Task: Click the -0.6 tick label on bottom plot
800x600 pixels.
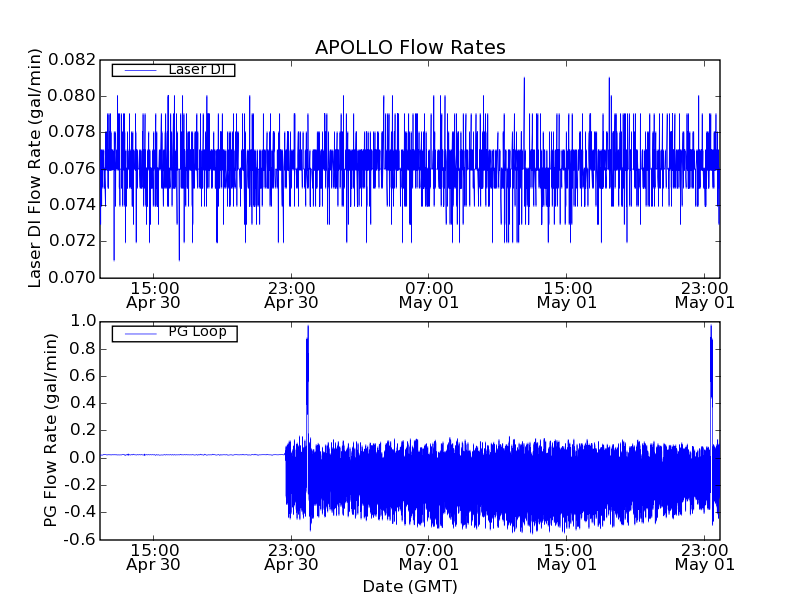Action: [79, 539]
